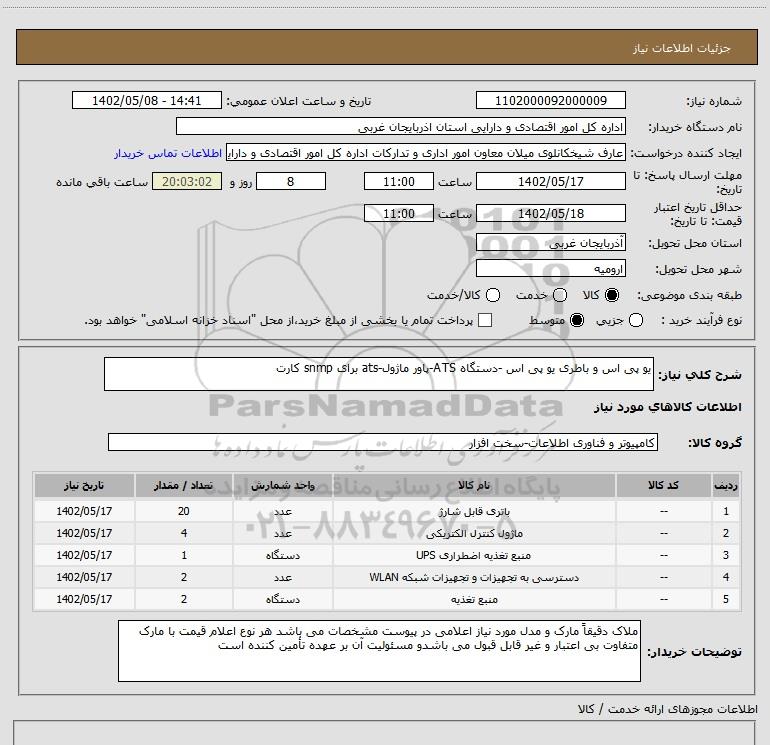Screen dimensions: 770x745
Task: Click the تاریخ نیاز column header
Action: pos(84,485)
